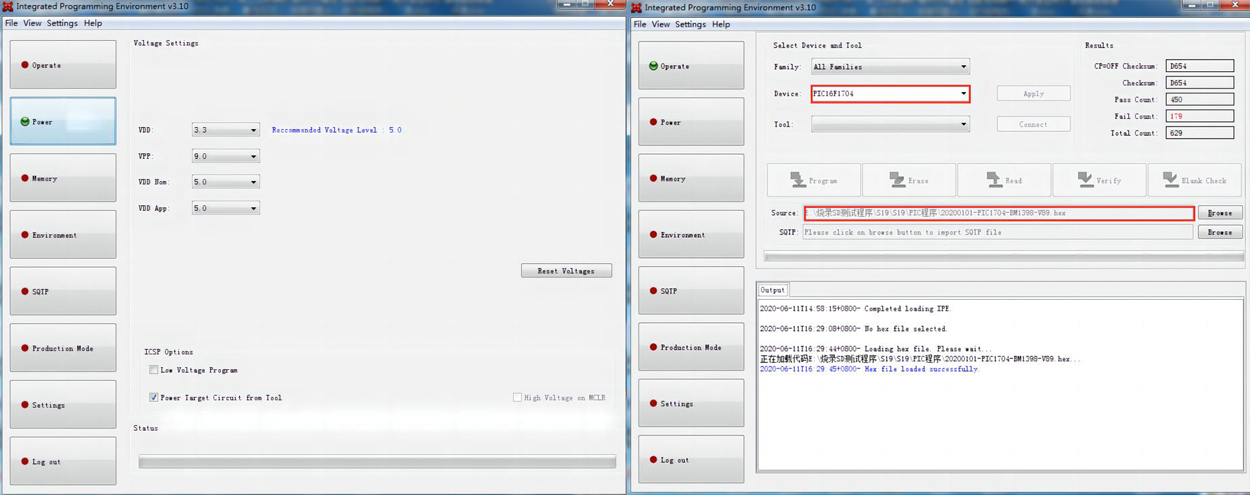Open Help menu in right window
Image resolution: width=1250 pixels, height=495 pixels.
point(721,24)
